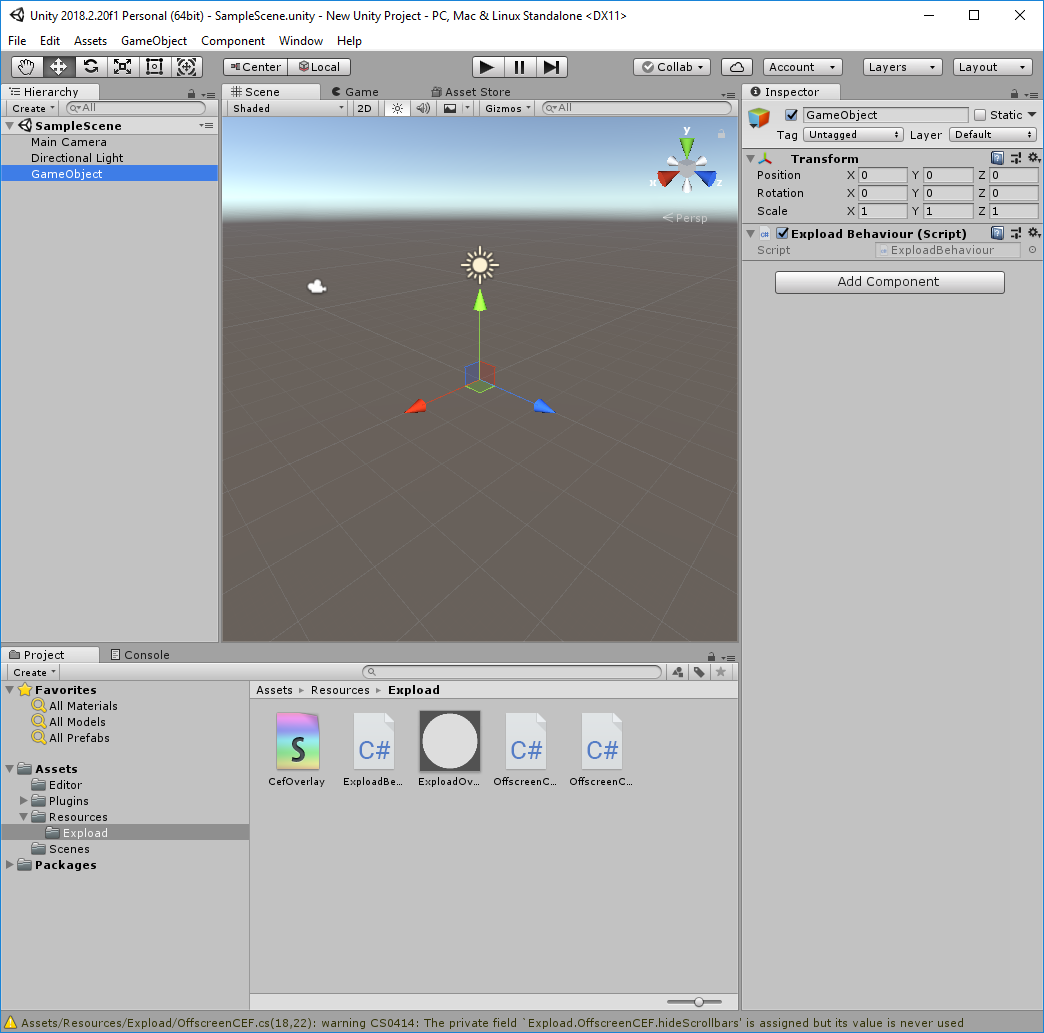The width and height of the screenshot is (1044, 1033).
Task: Save search star icon in Project
Action: point(720,672)
